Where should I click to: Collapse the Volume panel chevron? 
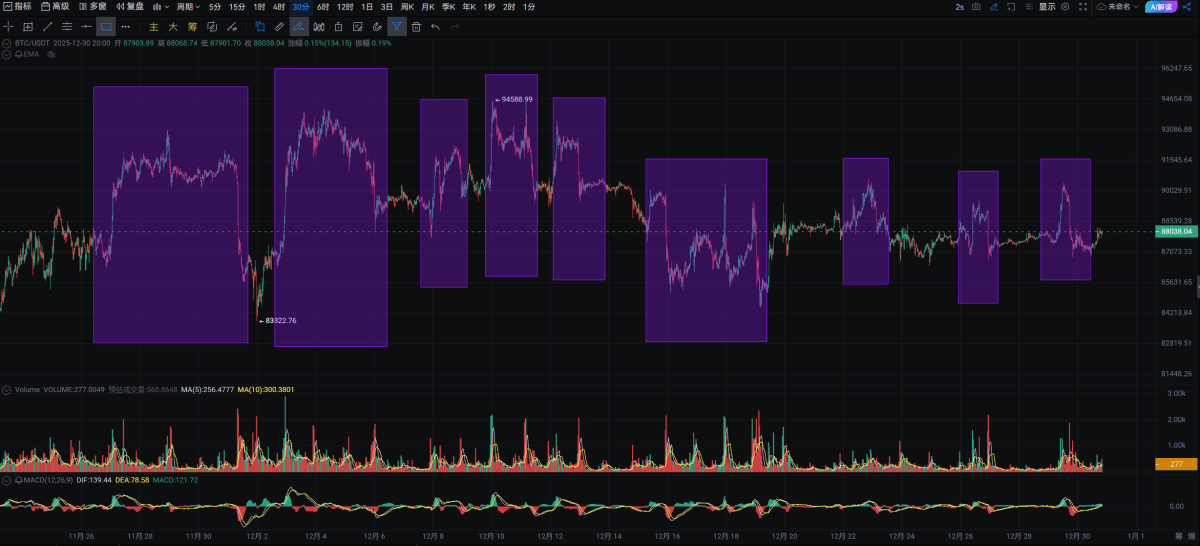(x=7, y=389)
